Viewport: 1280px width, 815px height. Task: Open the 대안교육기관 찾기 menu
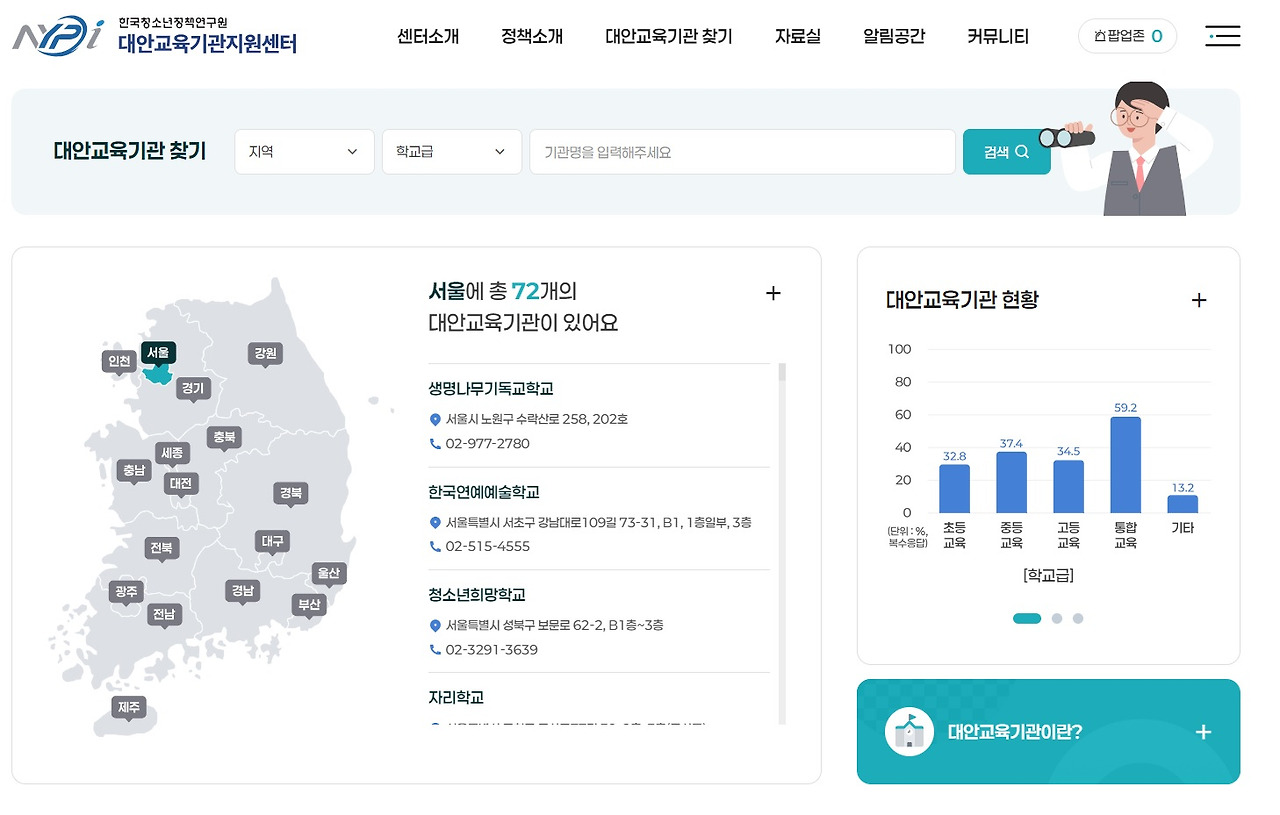point(669,37)
